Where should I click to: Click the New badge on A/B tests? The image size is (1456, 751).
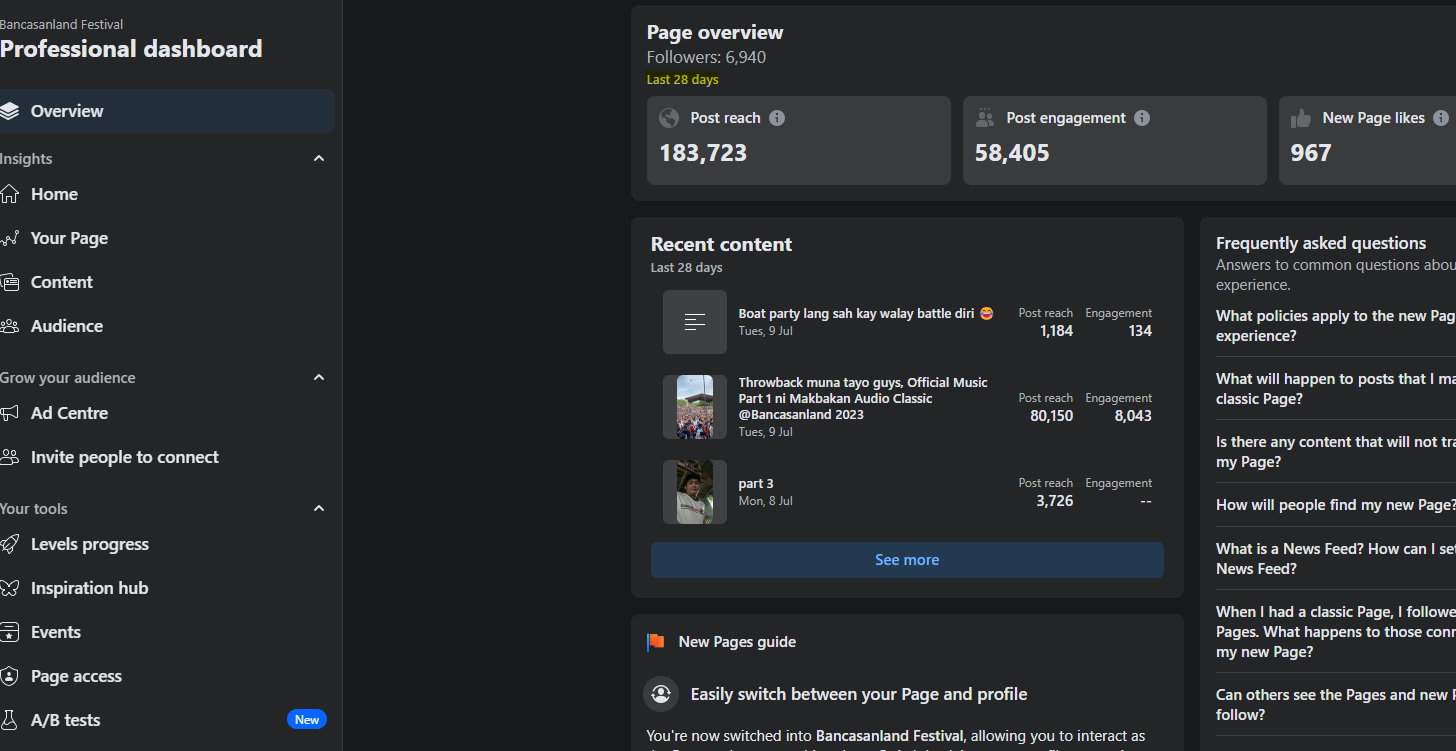[x=307, y=720]
